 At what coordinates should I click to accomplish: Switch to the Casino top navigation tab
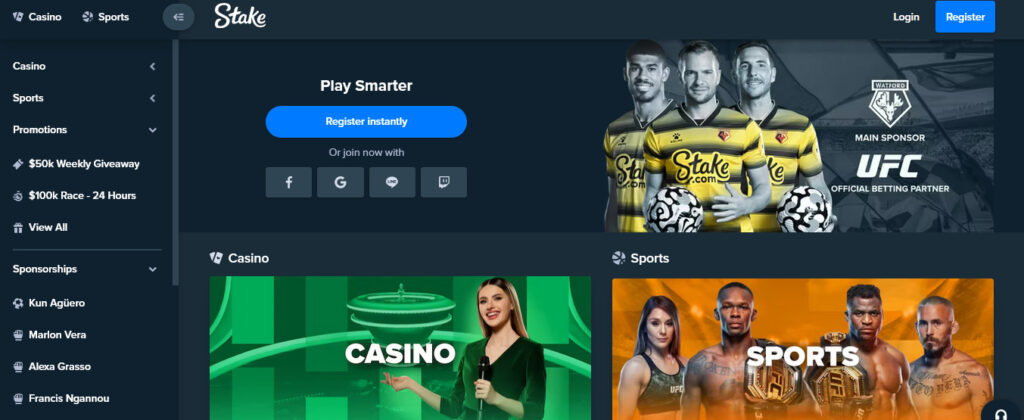point(37,17)
